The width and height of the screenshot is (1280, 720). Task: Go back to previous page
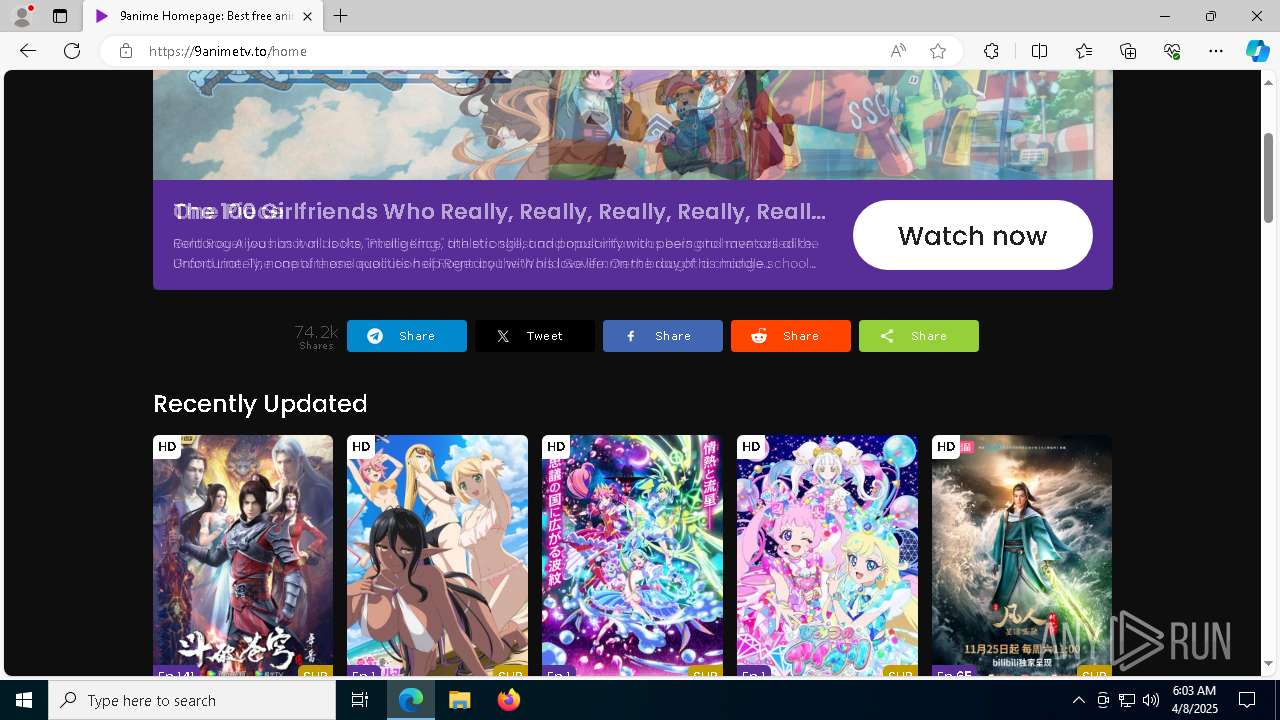tap(28, 51)
